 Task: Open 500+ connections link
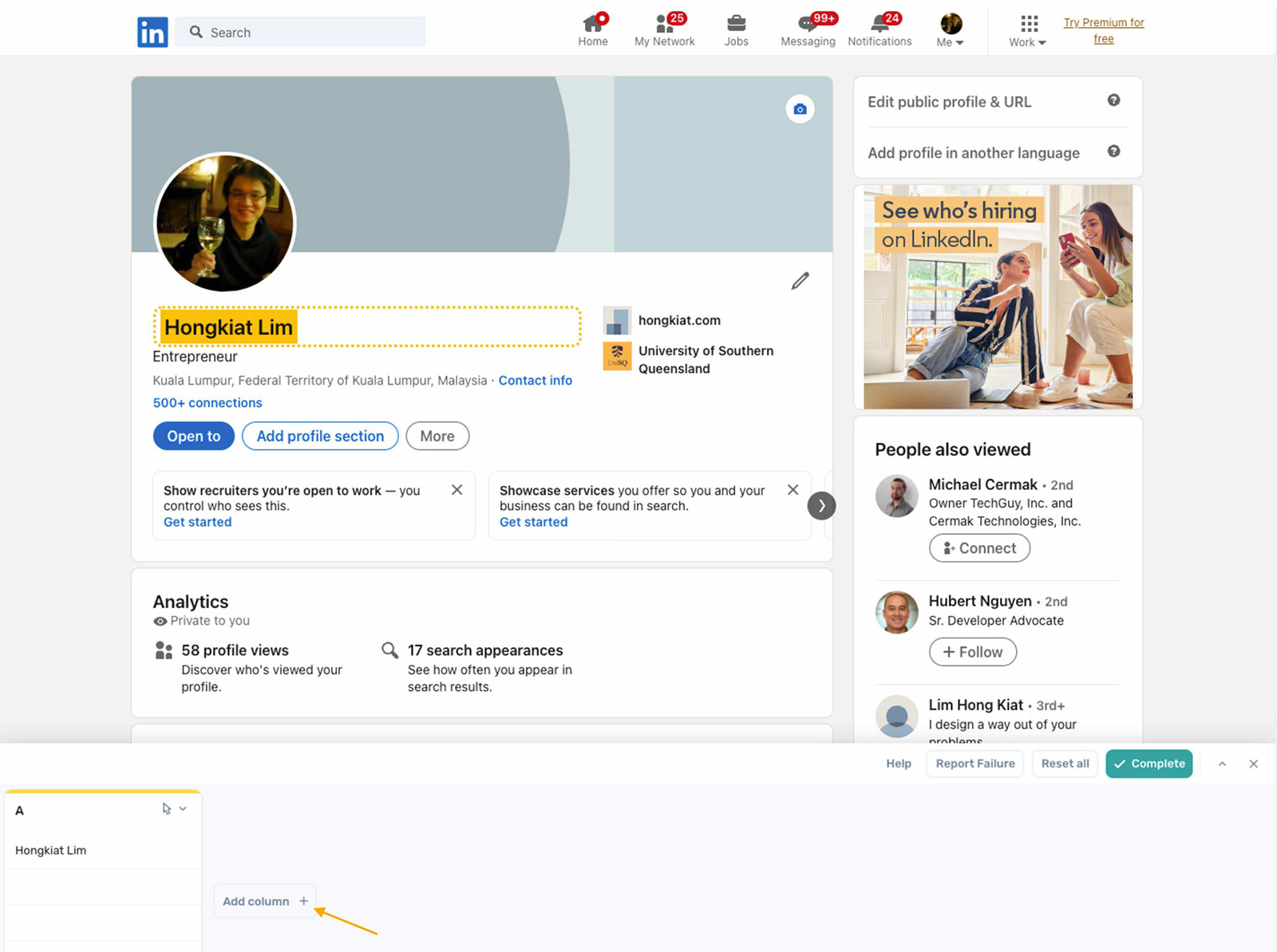coord(208,403)
